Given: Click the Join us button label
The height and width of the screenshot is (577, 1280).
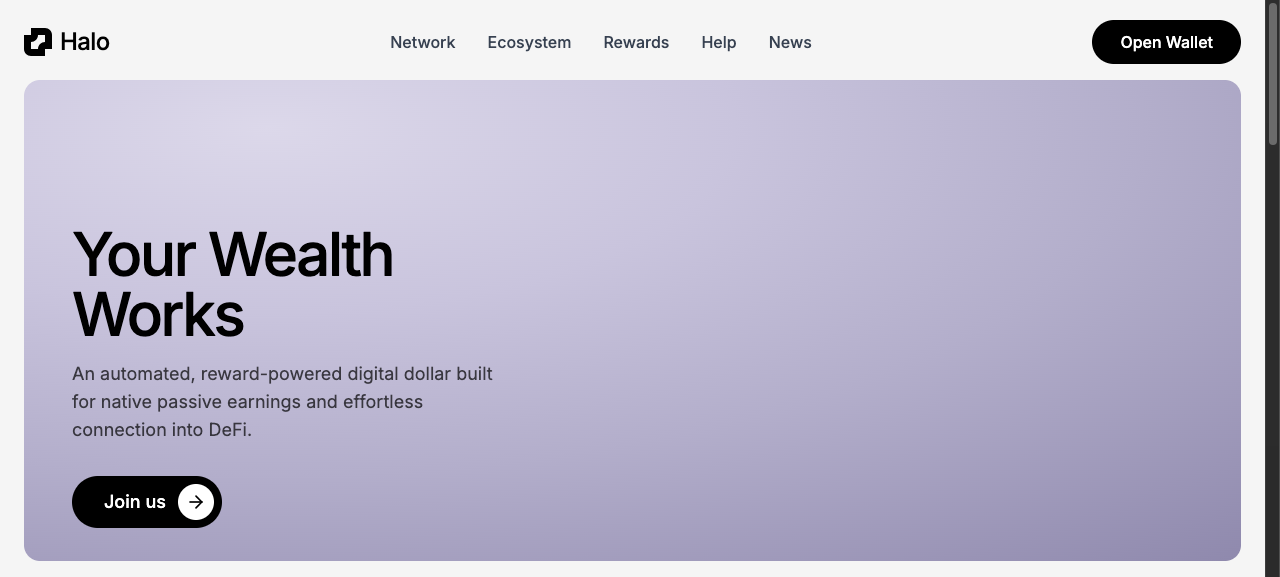Looking at the screenshot, I should 135,502.
